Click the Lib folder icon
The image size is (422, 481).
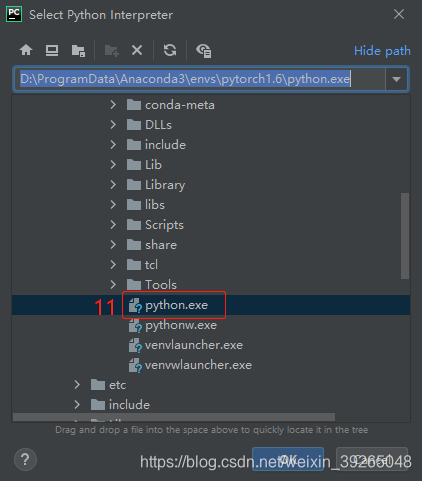(x=134, y=165)
